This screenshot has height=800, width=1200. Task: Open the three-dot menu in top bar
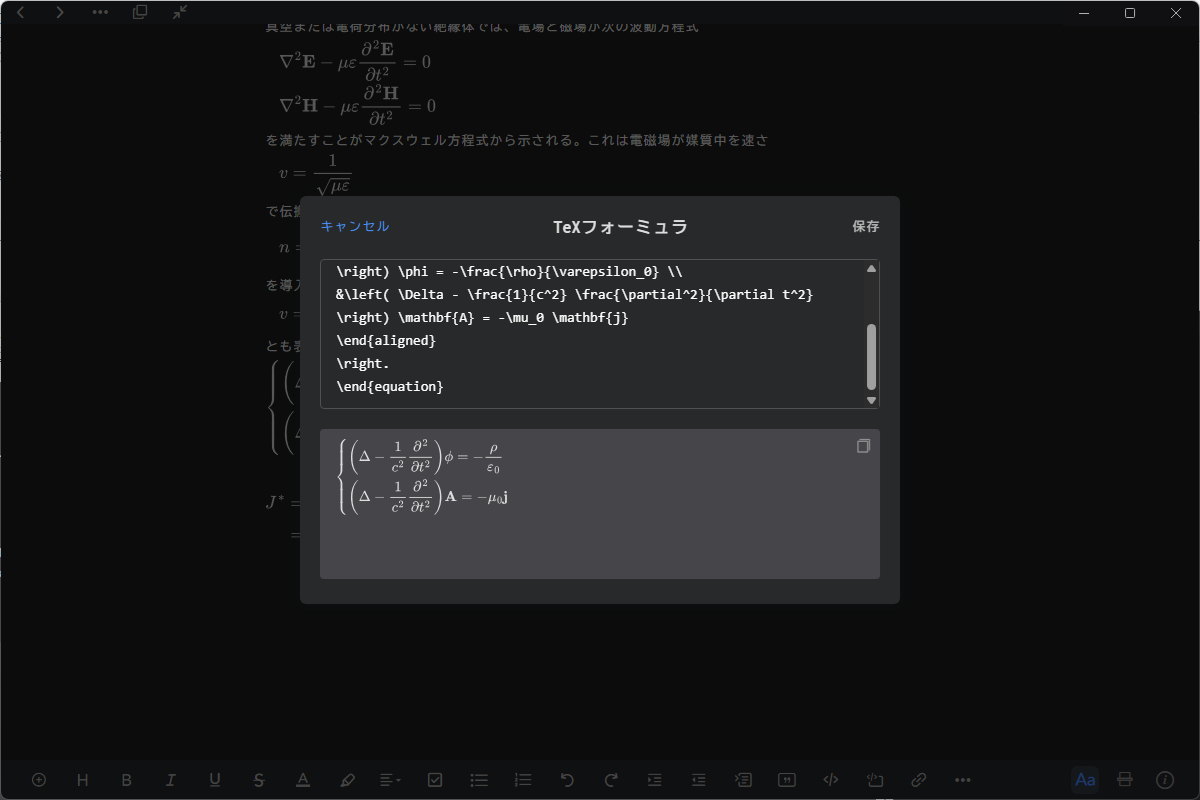100,12
